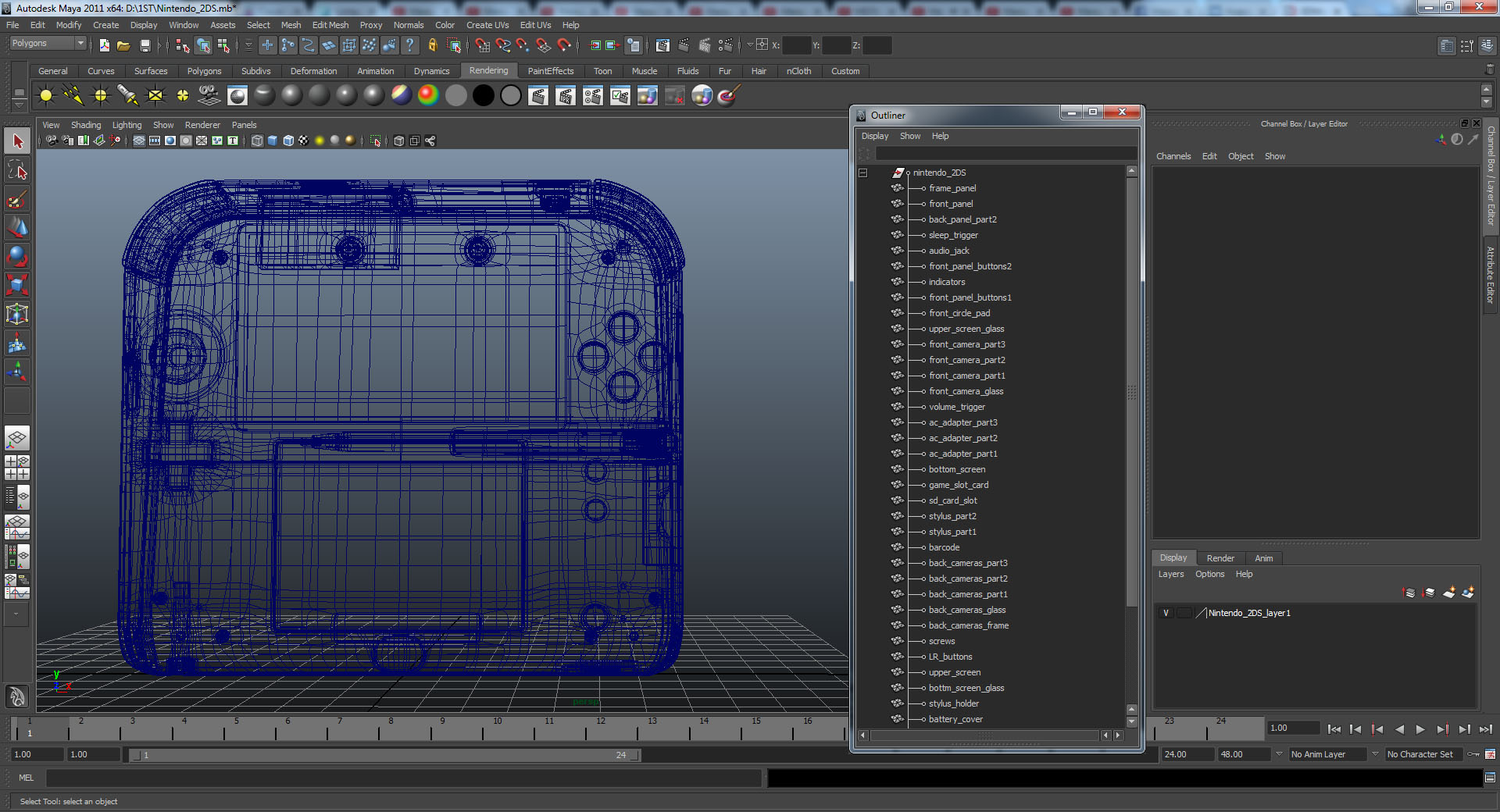Activate the Rotate tool sphere icon
Viewport: 1500px width, 812px height.
17,256
